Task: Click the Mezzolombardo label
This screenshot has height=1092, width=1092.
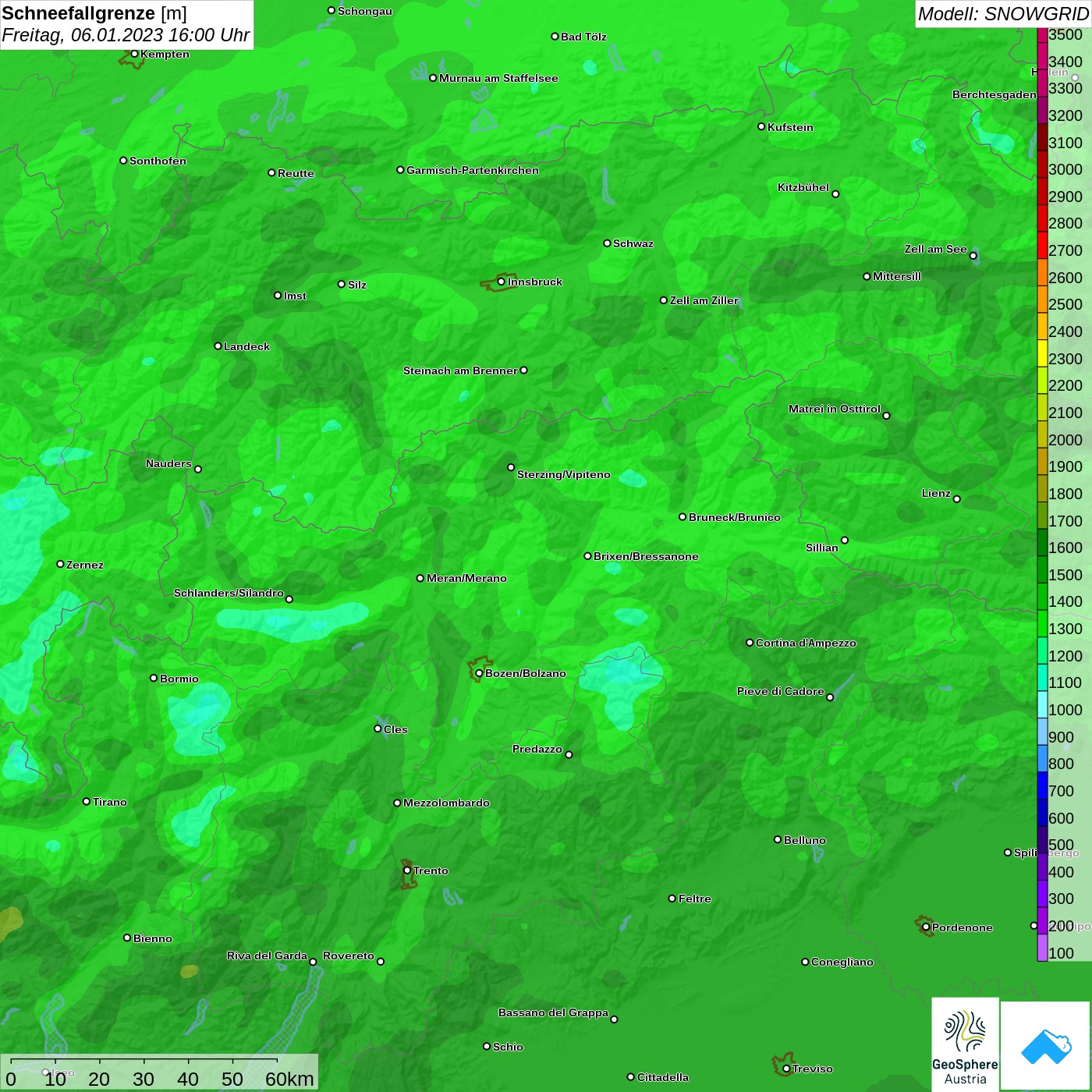Action: (x=446, y=803)
